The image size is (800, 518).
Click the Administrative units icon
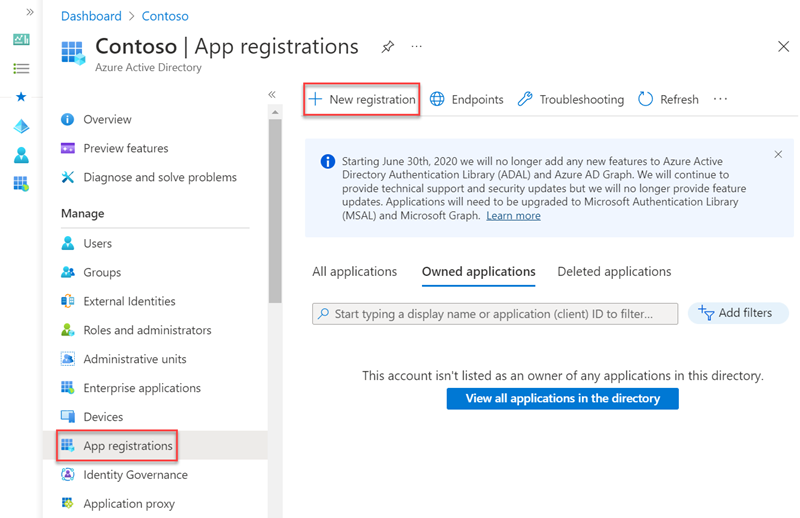[67, 359]
